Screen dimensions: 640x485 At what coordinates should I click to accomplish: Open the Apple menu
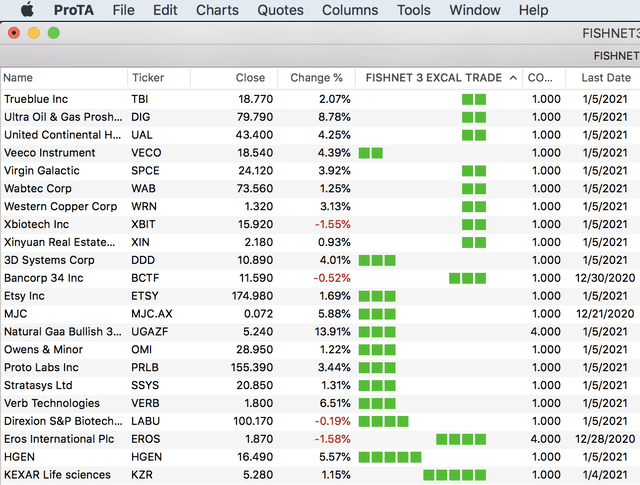[27, 10]
